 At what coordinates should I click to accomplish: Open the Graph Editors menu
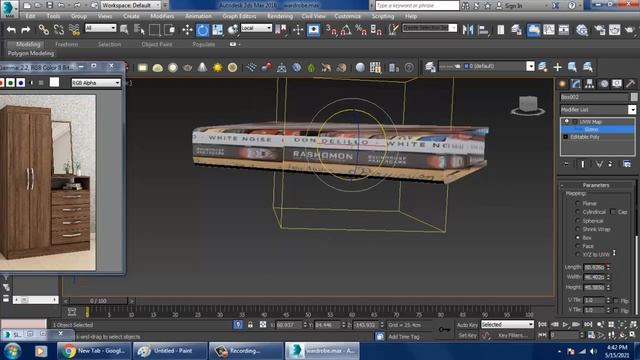pyautogui.click(x=239, y=16)
